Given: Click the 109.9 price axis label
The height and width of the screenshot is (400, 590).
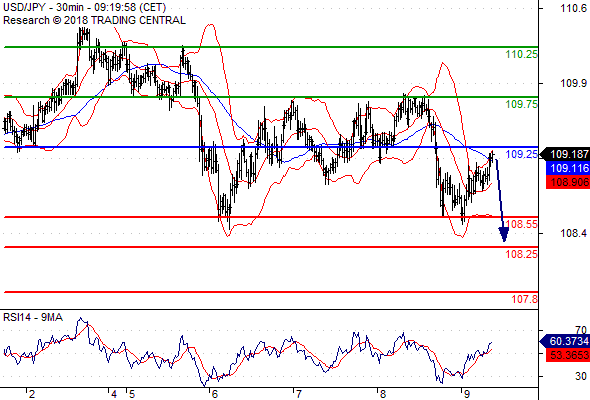Looking at the screenshot, I should click(573, 83).
